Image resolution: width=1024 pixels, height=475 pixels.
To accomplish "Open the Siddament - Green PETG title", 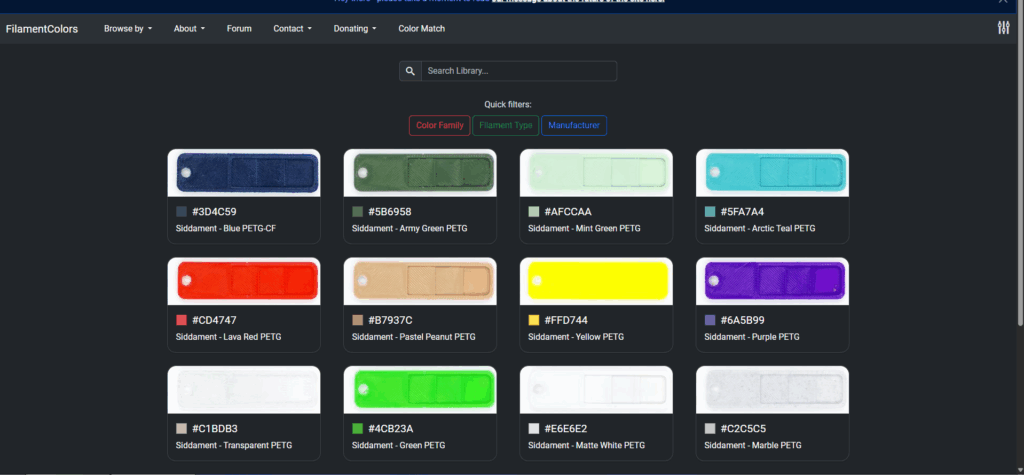I will tap(398, 446).
